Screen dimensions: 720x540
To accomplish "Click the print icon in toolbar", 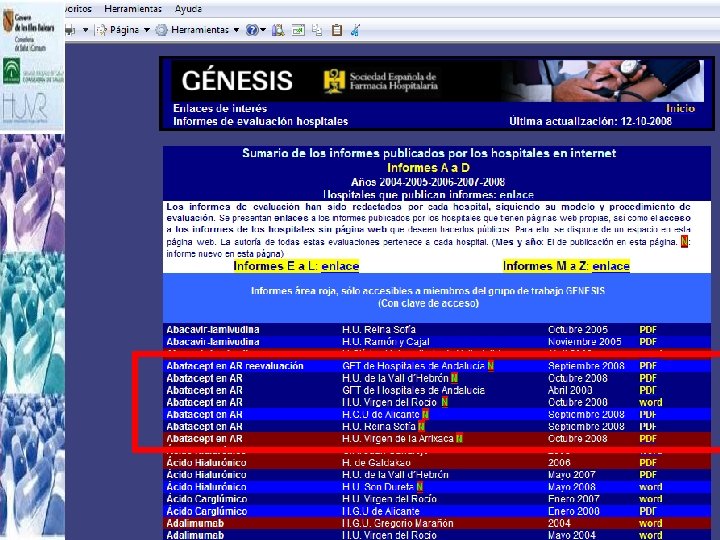I will pos(70,30).
